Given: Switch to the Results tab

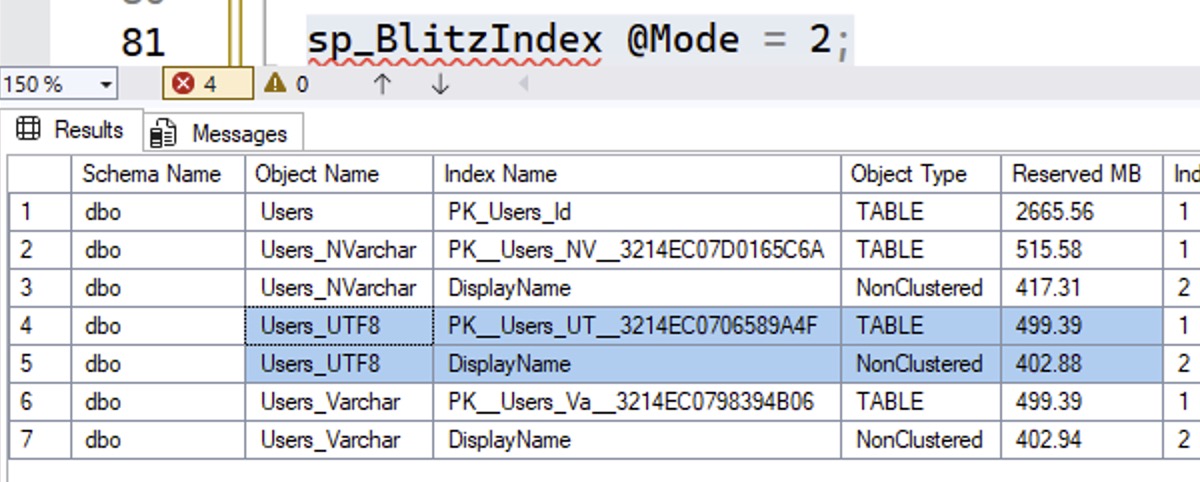Looking at the screenshot, I should pyautogui.click(x=72, y=130).
